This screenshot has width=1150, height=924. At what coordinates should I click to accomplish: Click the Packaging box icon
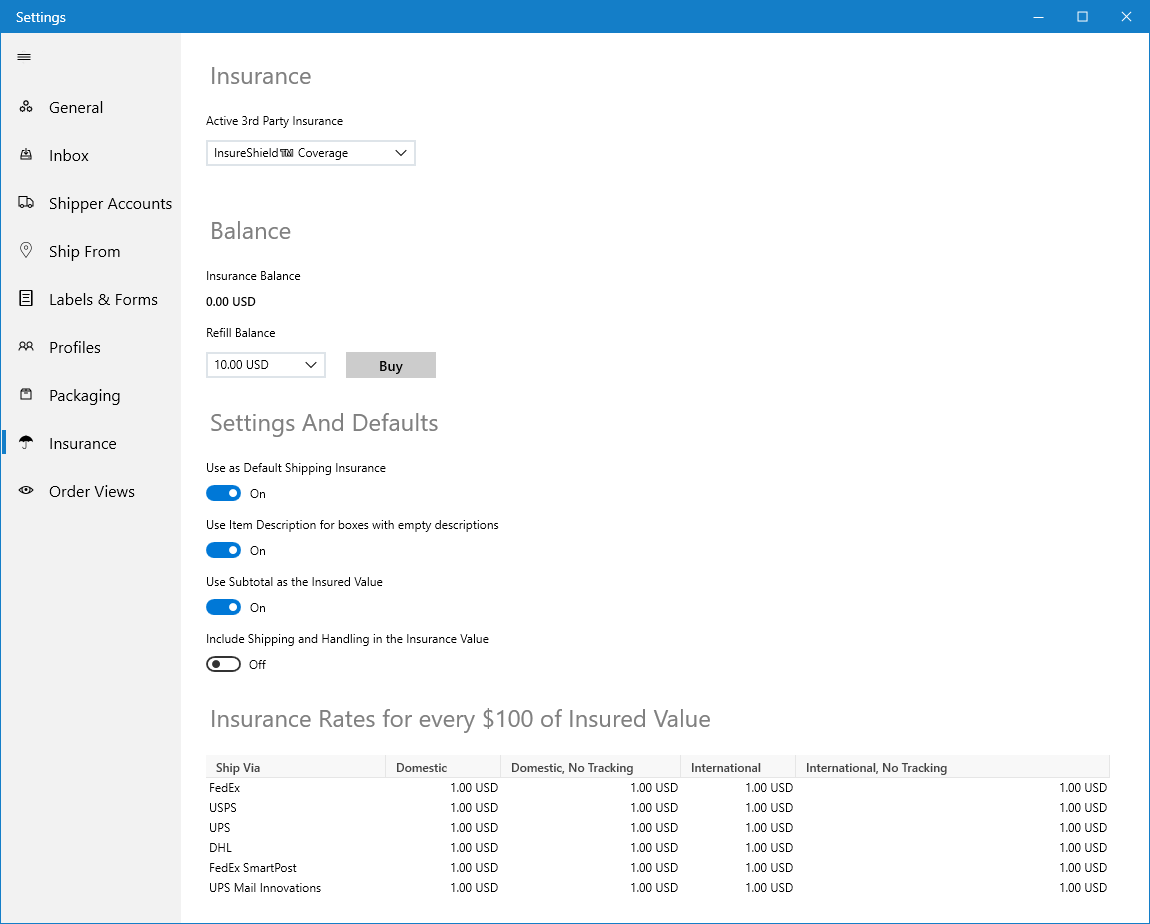point(26,395)
